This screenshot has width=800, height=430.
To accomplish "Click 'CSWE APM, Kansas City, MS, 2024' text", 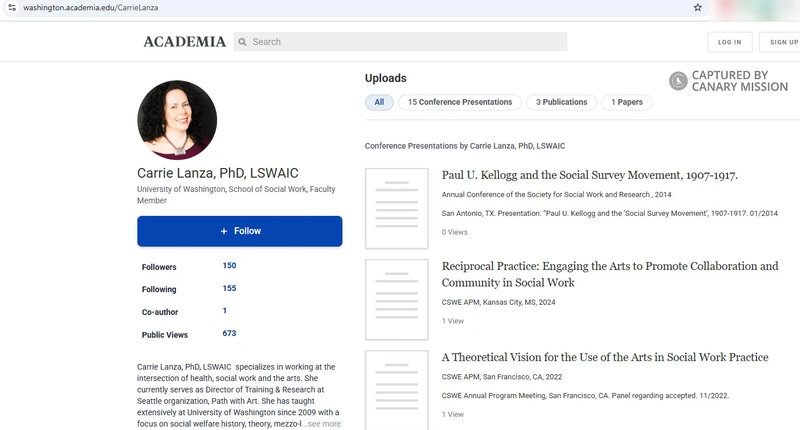I will click(498, 302).
